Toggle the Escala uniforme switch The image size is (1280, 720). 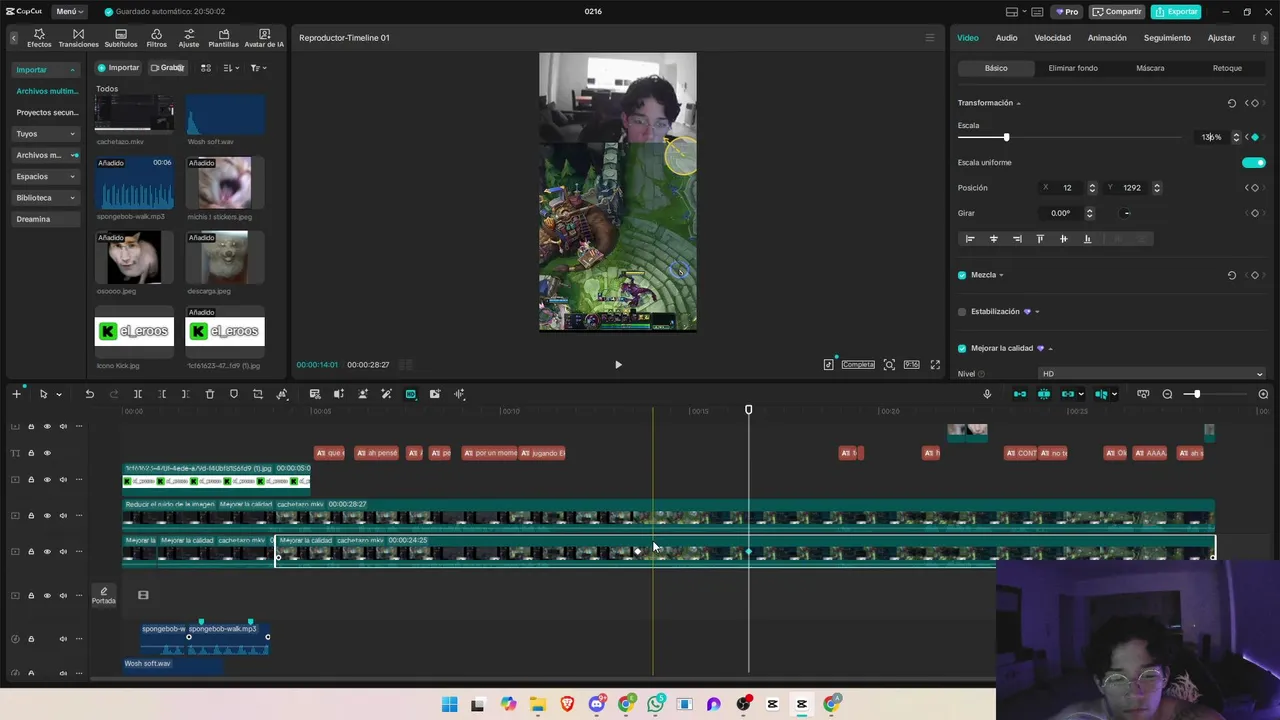point(1253,162)
